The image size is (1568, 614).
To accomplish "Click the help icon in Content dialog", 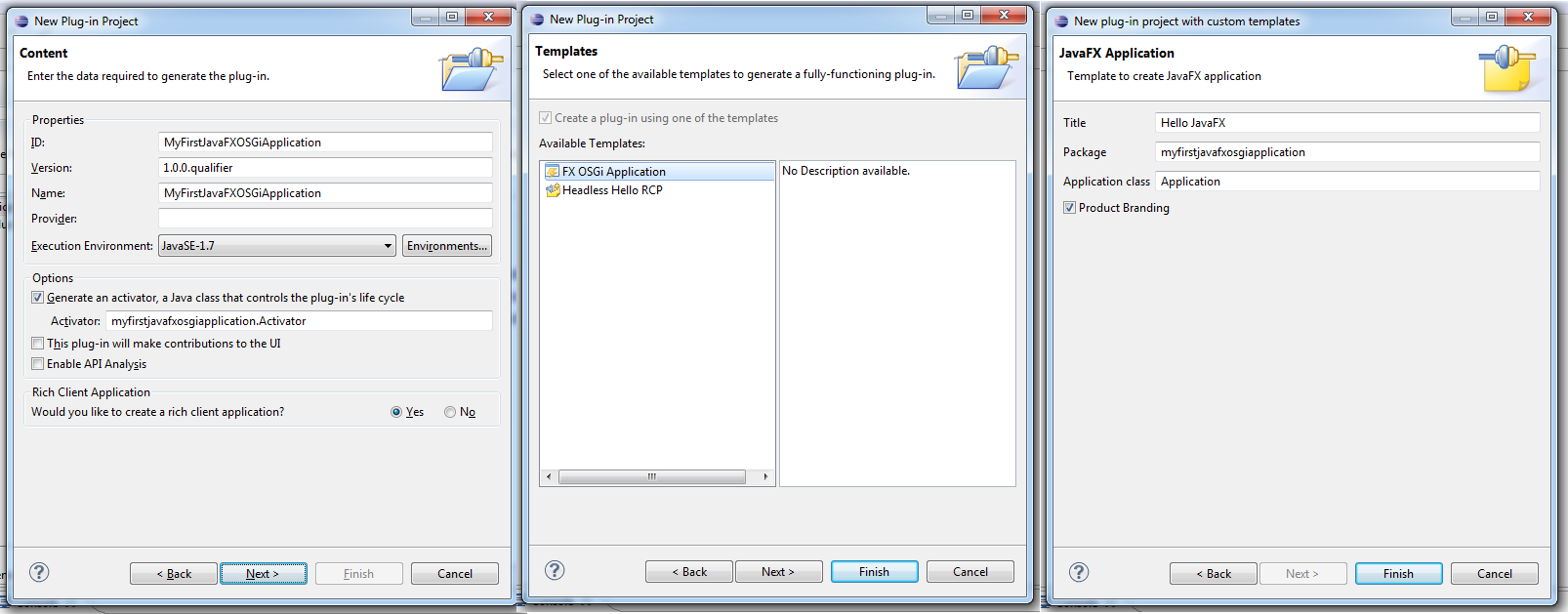I will tap(39, 572).
